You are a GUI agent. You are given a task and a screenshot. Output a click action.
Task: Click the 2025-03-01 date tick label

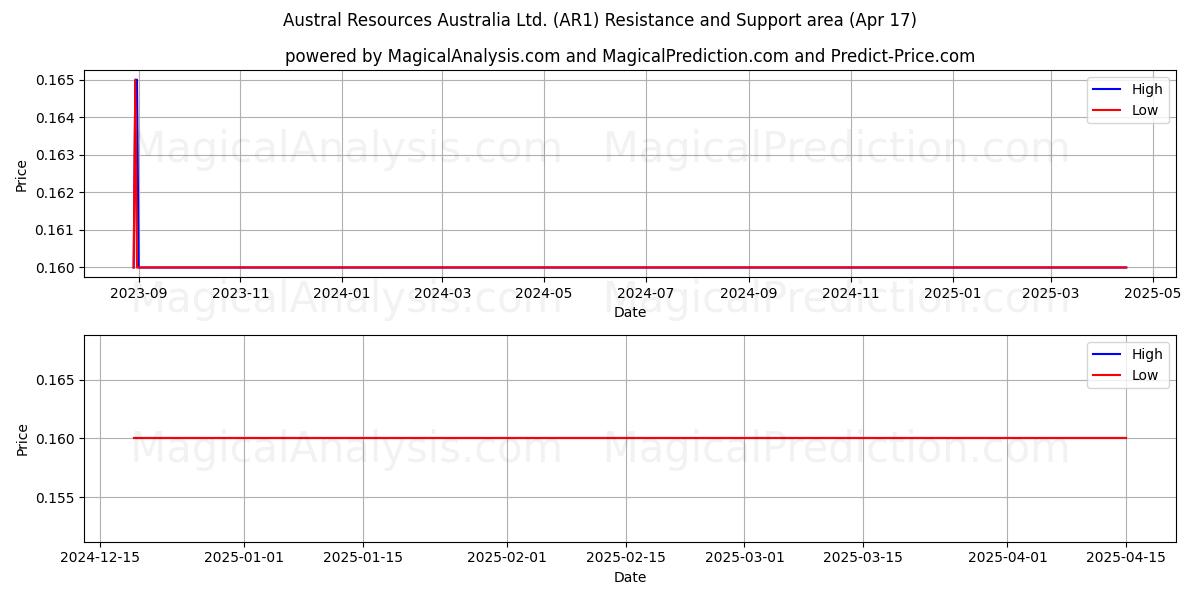(744, 558)
